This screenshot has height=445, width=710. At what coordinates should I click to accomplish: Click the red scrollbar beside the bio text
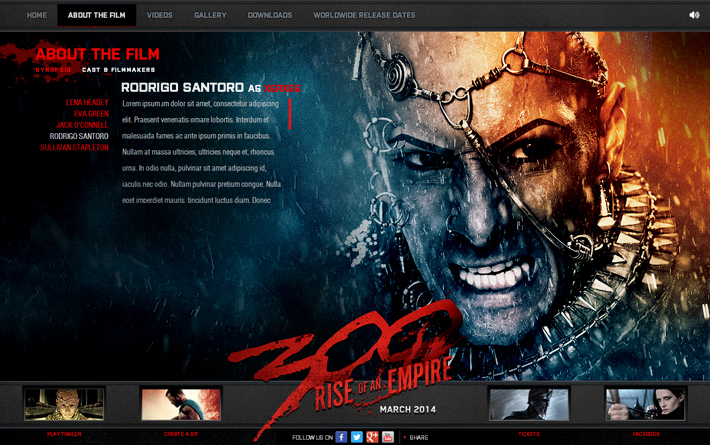290,114
